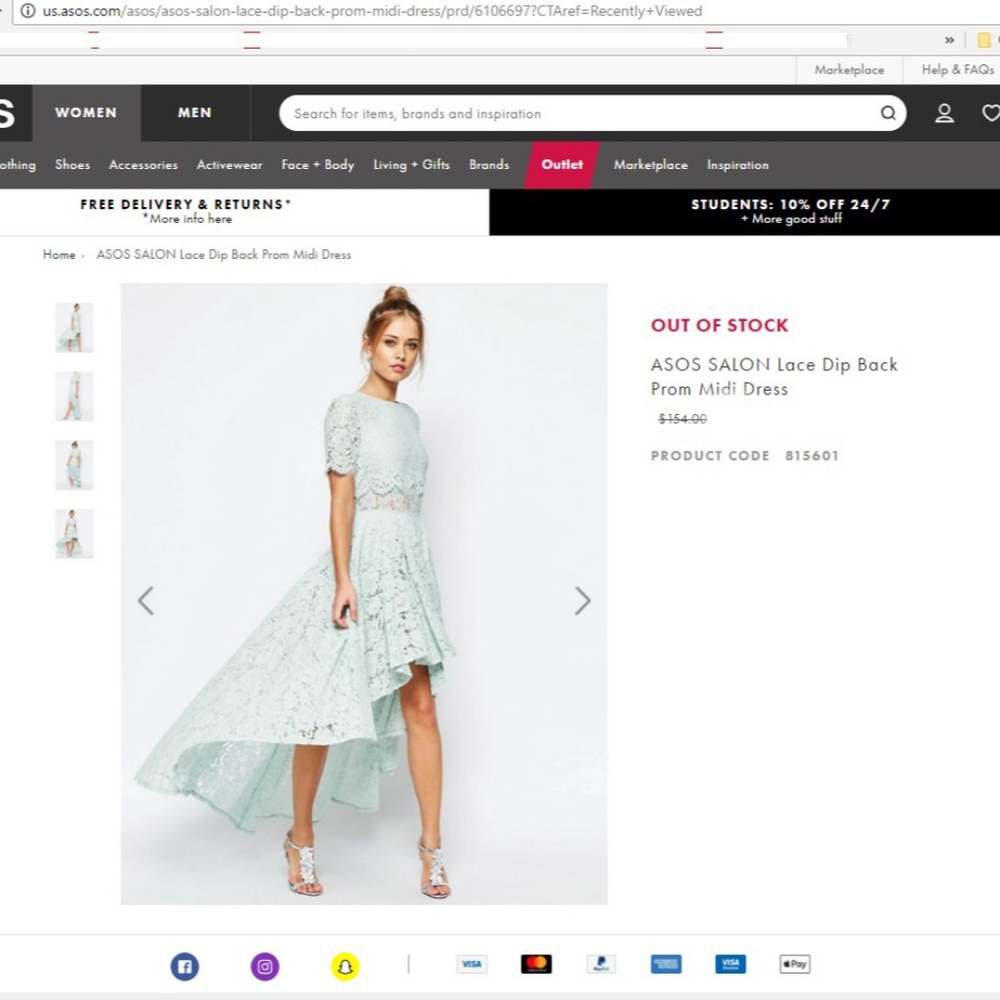Open the Inspiration menu

click(x=737, y=165)
